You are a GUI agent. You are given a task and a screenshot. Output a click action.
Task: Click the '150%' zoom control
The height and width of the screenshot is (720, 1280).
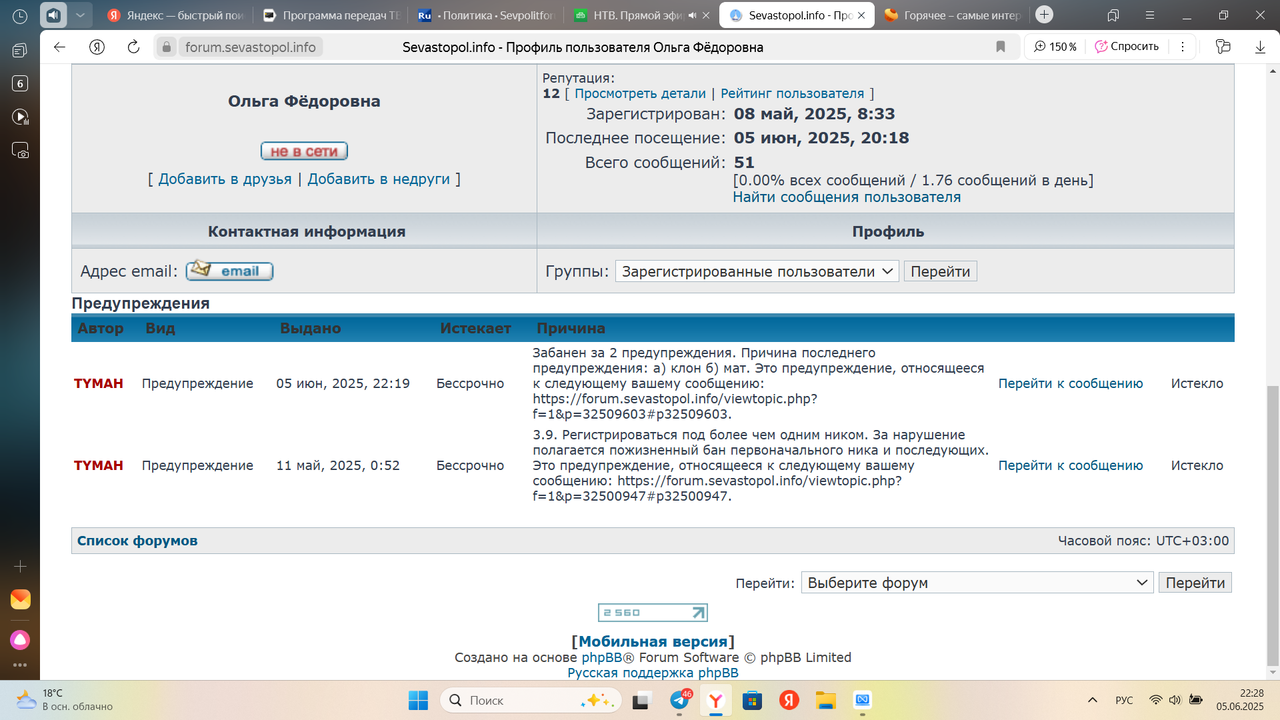1055,46
